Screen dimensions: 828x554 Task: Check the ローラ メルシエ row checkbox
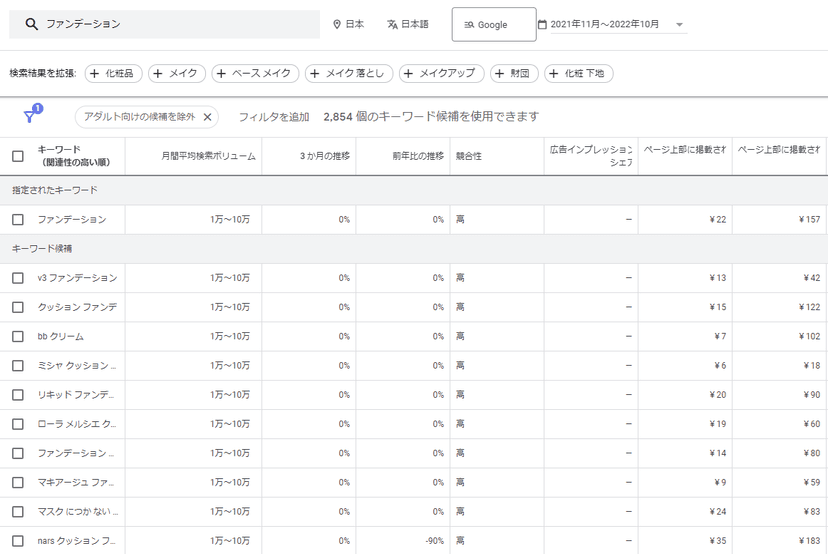(x=18, y=424)
